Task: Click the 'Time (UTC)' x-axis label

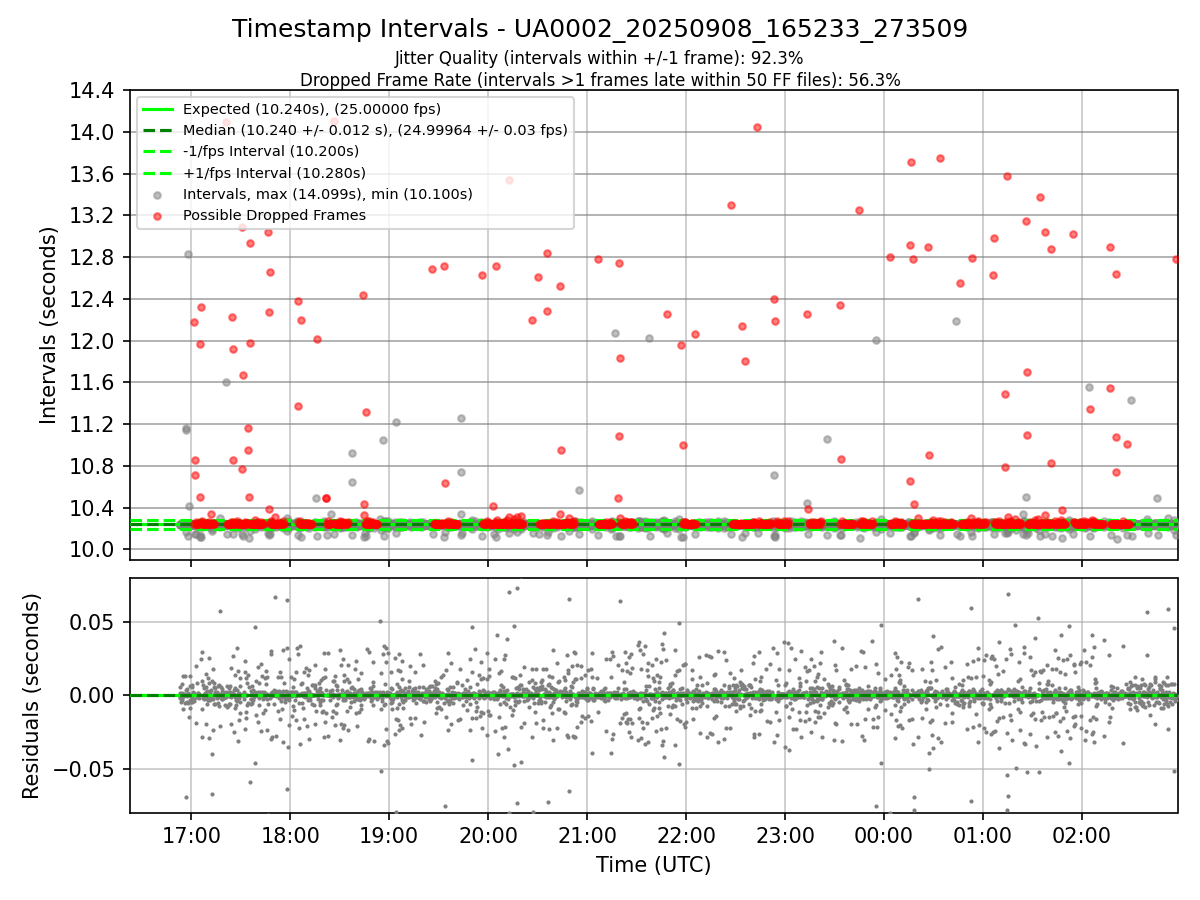Action: coord(653,865)
